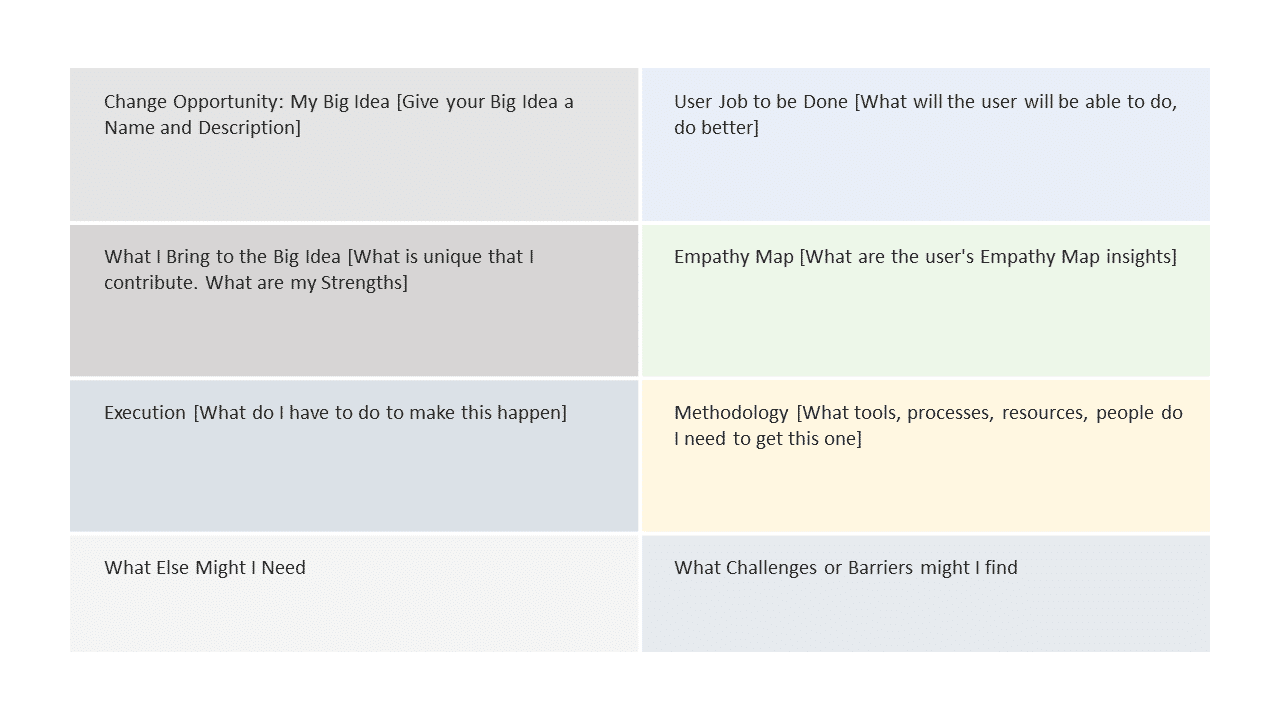Click empty space in the Execution box
1280x720 pixels.
(x=354, y=480)
